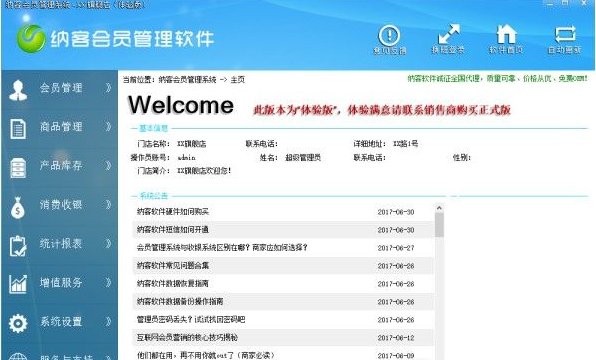Select the 统计报表 clipboard icon
The width and height of the screenshot is (596, 360).
tap(18, 246)
